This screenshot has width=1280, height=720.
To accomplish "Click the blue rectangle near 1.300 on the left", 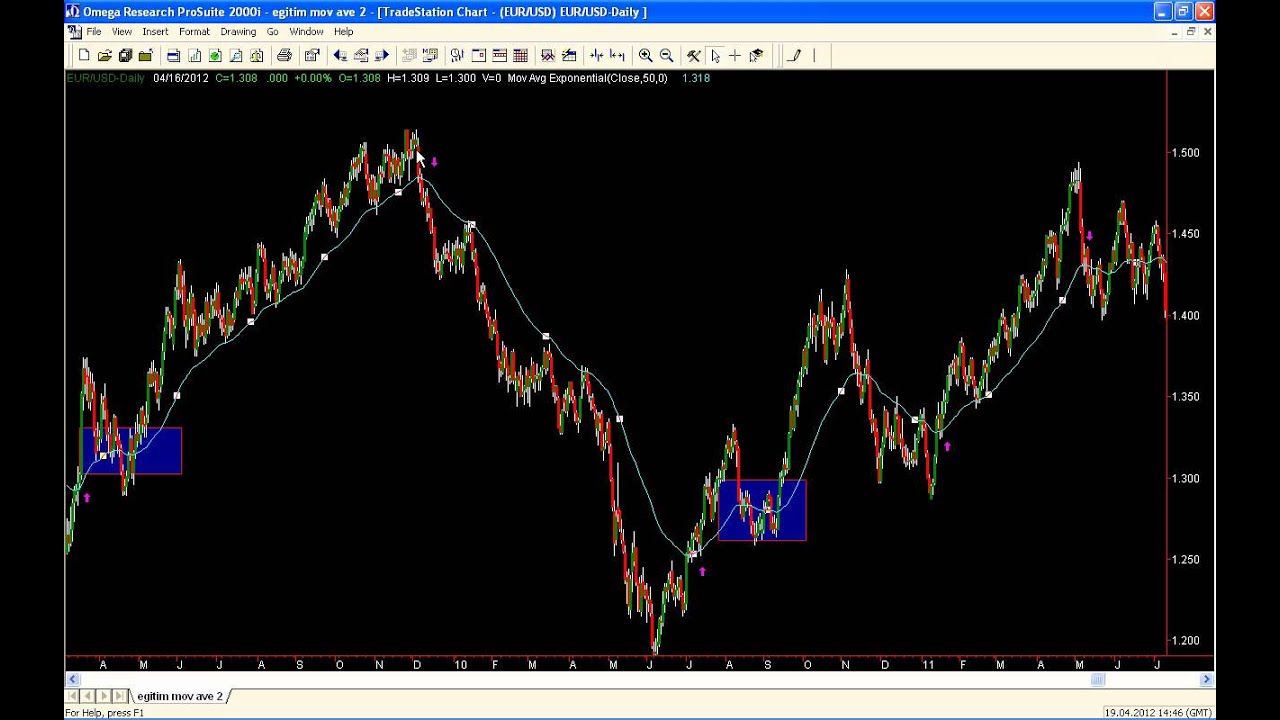I will (x=131, y=451).
